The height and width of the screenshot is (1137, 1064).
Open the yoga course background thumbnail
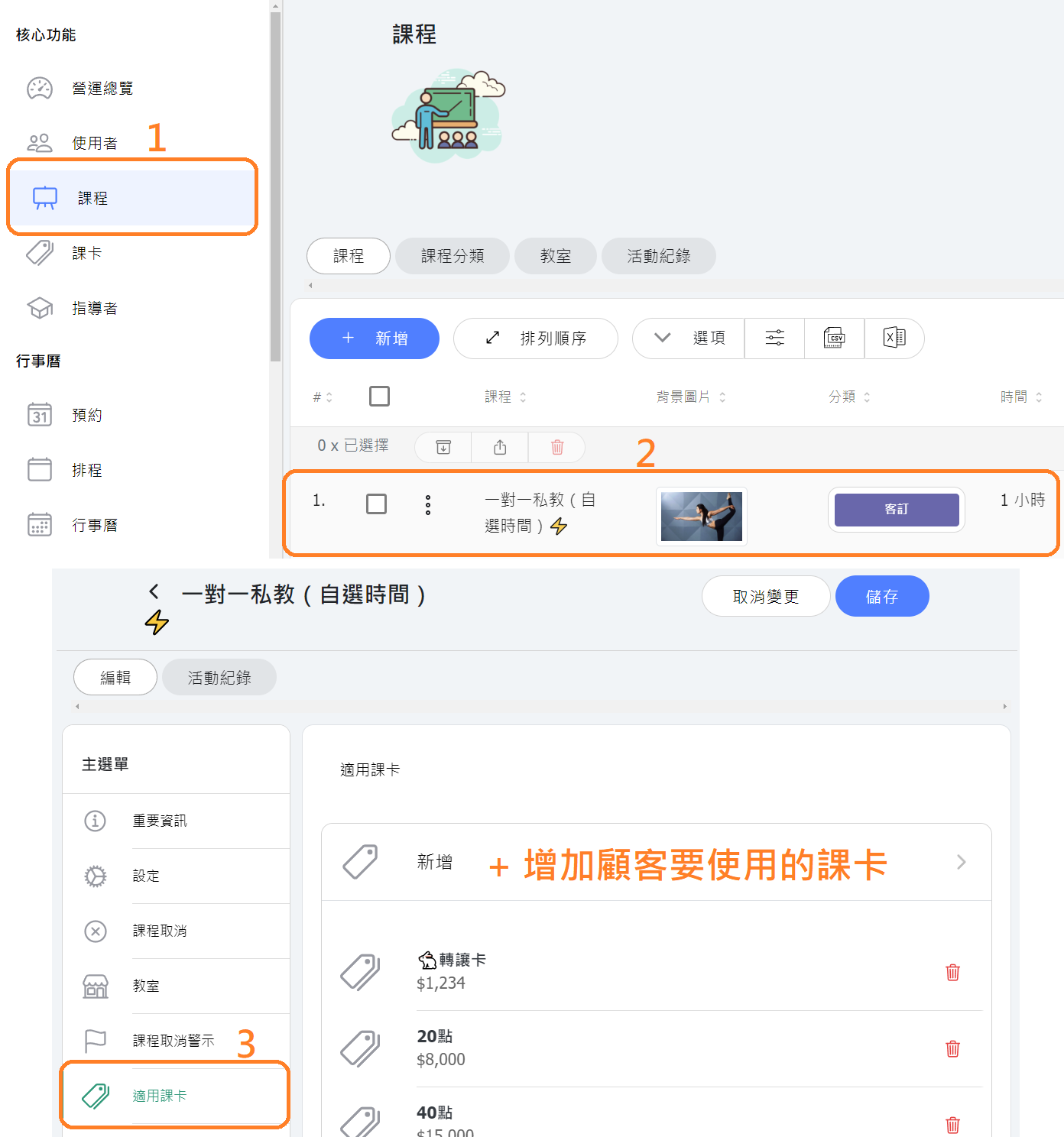point(701,517)
